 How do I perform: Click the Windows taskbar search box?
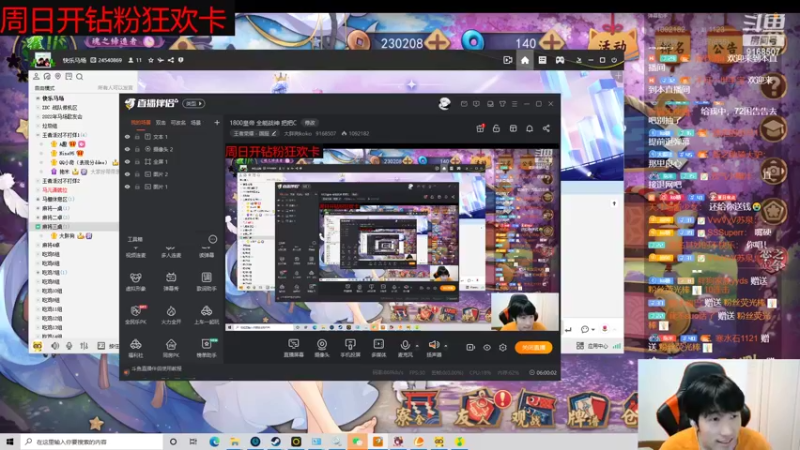point(92,441)
